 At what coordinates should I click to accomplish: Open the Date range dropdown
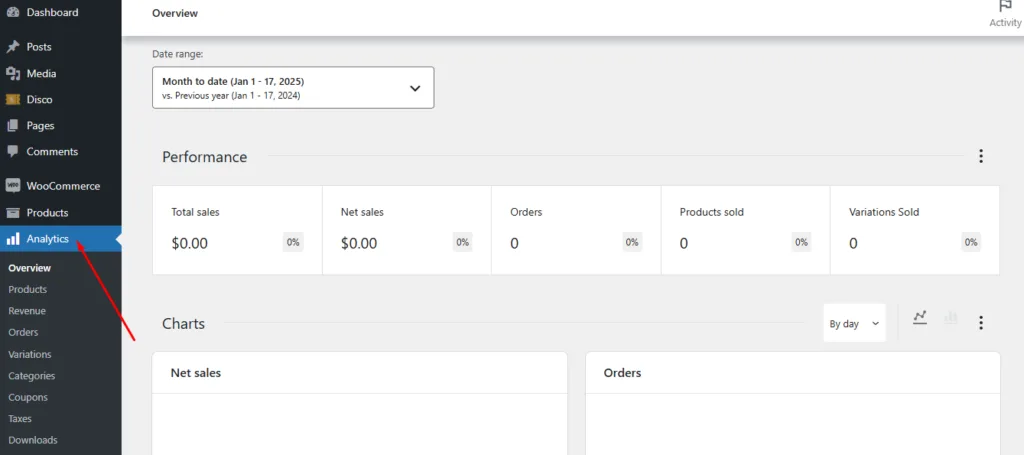[293, 87]
